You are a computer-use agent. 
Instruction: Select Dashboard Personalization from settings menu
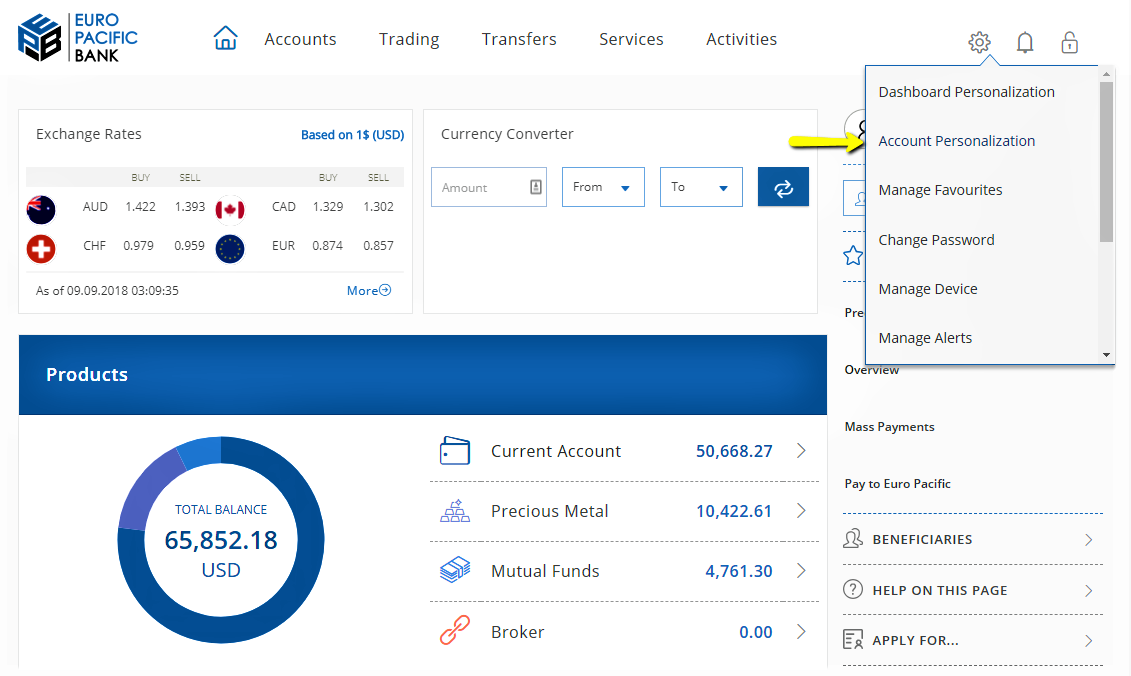pos(967,92)
